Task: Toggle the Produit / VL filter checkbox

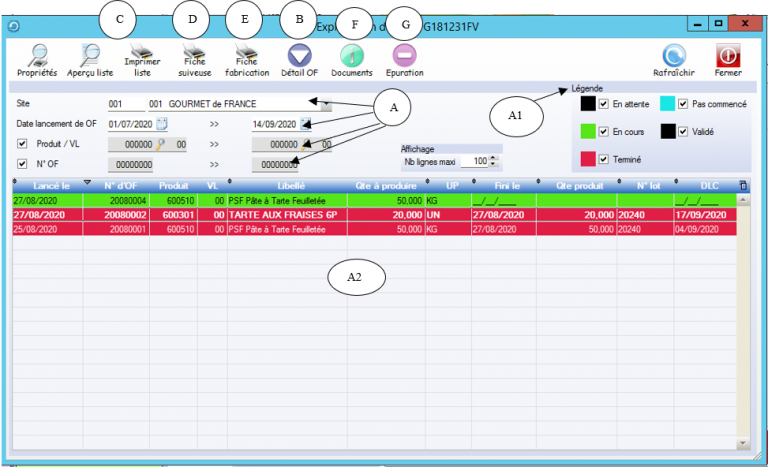Action: (x=23, y=144)
